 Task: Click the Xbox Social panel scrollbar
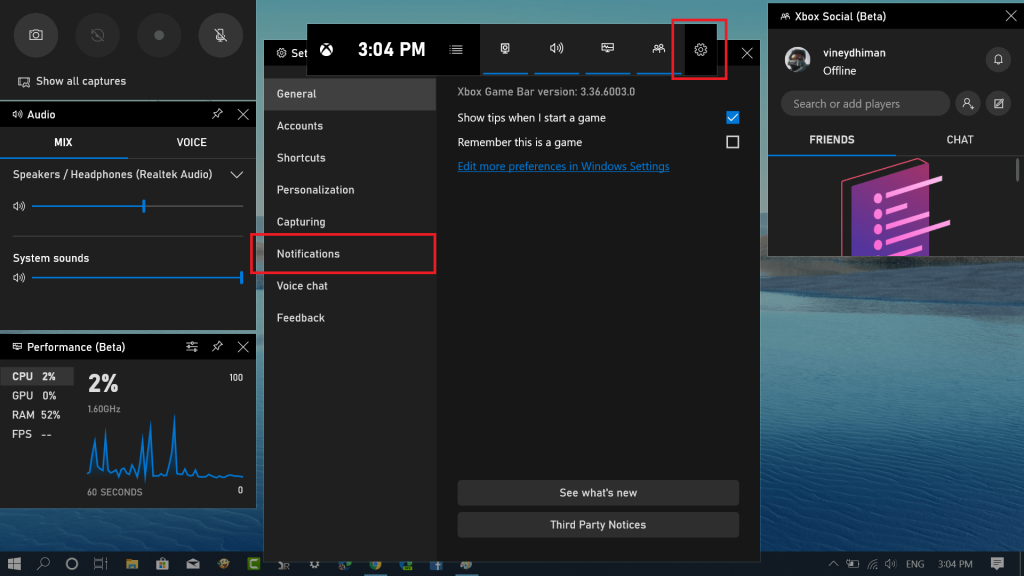click(1017, 169)
